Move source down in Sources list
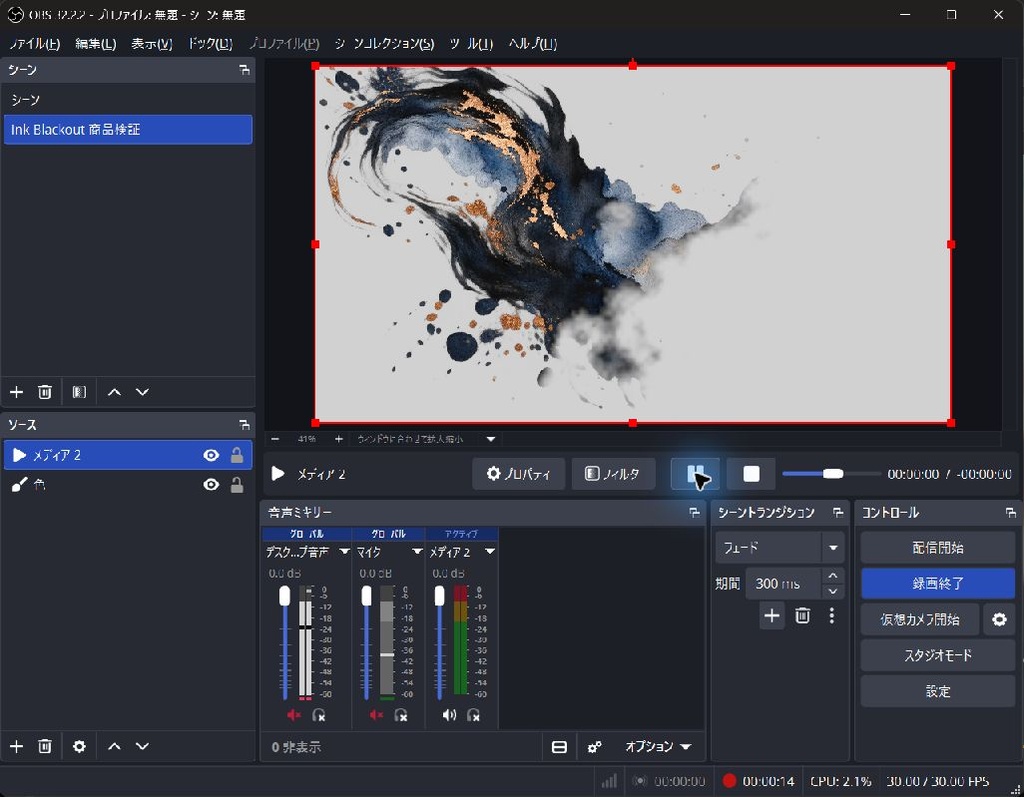Viewport: 1024px width, 797px height. point(142,746)
